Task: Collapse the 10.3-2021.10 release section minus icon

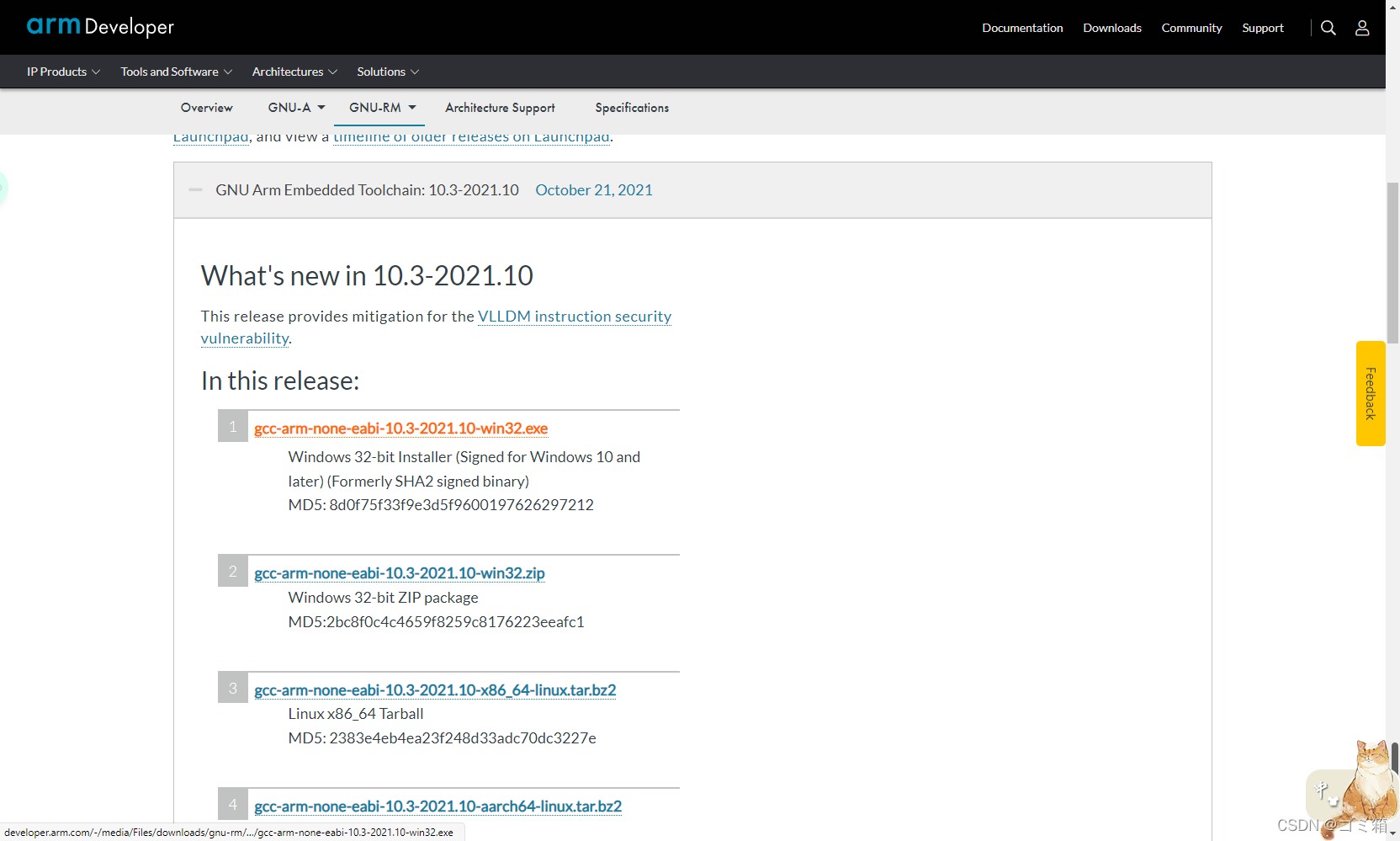Action: point(196,190)
